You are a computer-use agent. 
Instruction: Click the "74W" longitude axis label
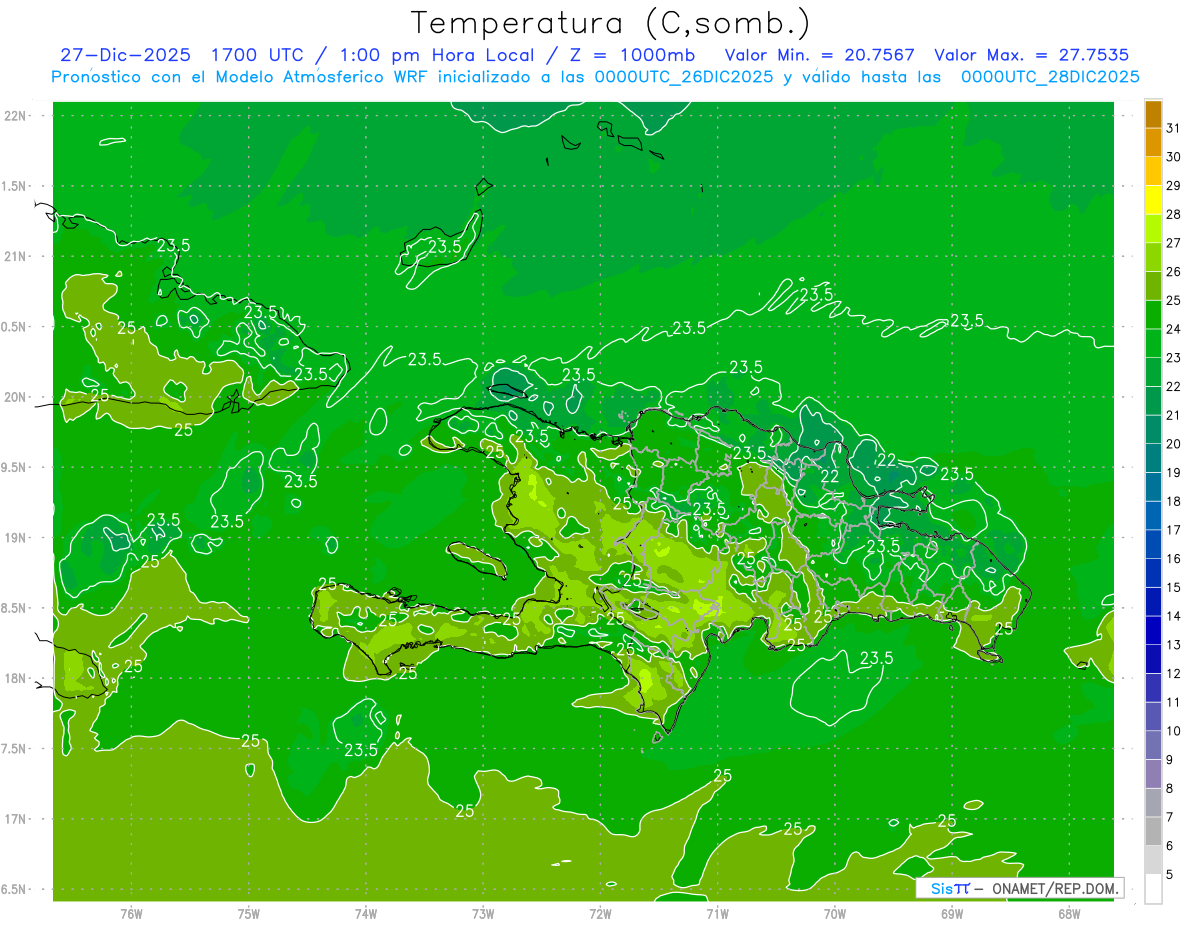365,913
